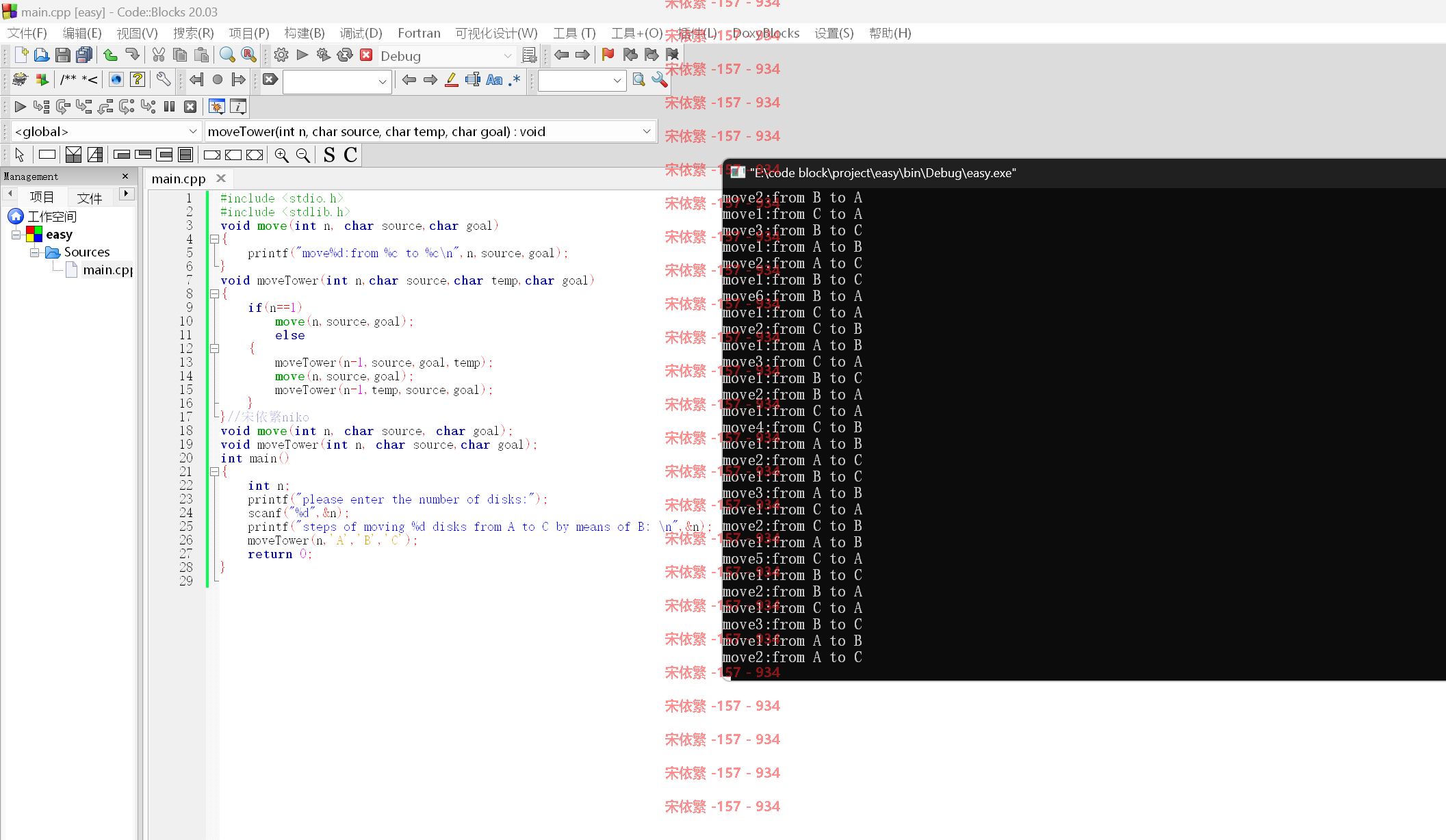
Task: Toggle match case Aa option
Action: 494,80
